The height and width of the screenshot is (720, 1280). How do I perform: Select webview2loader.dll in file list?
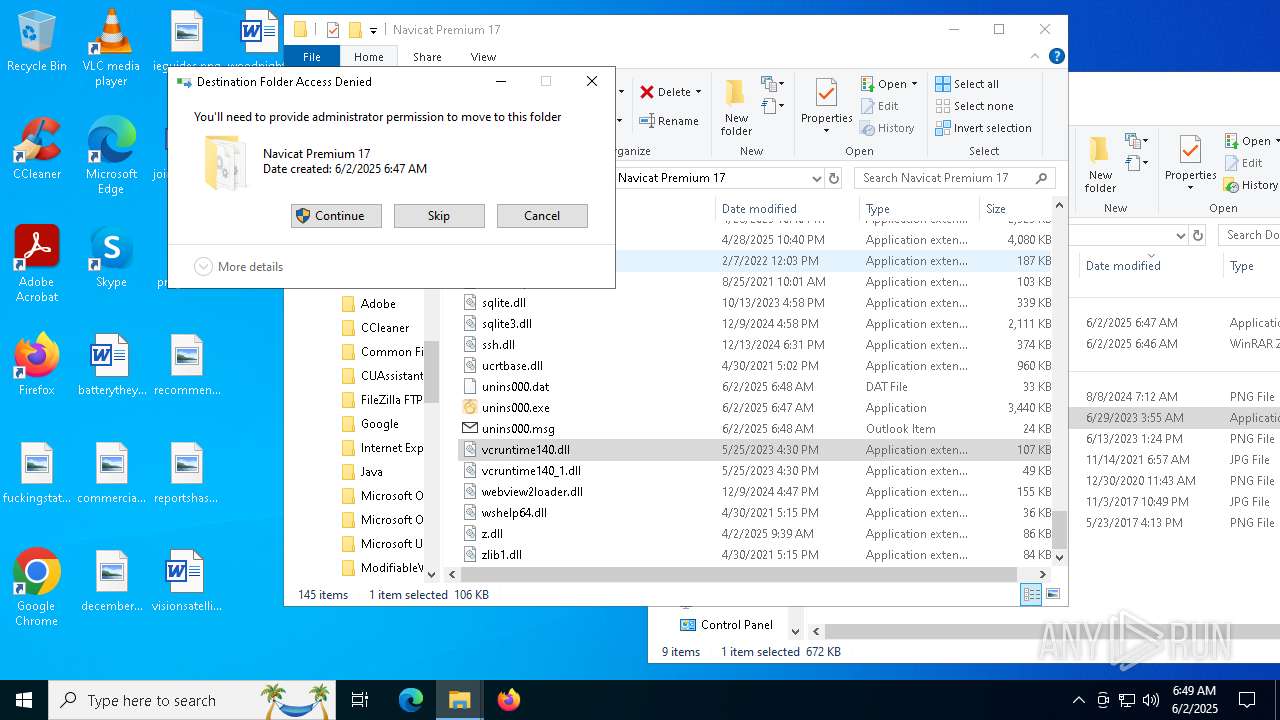coord(532,492)
